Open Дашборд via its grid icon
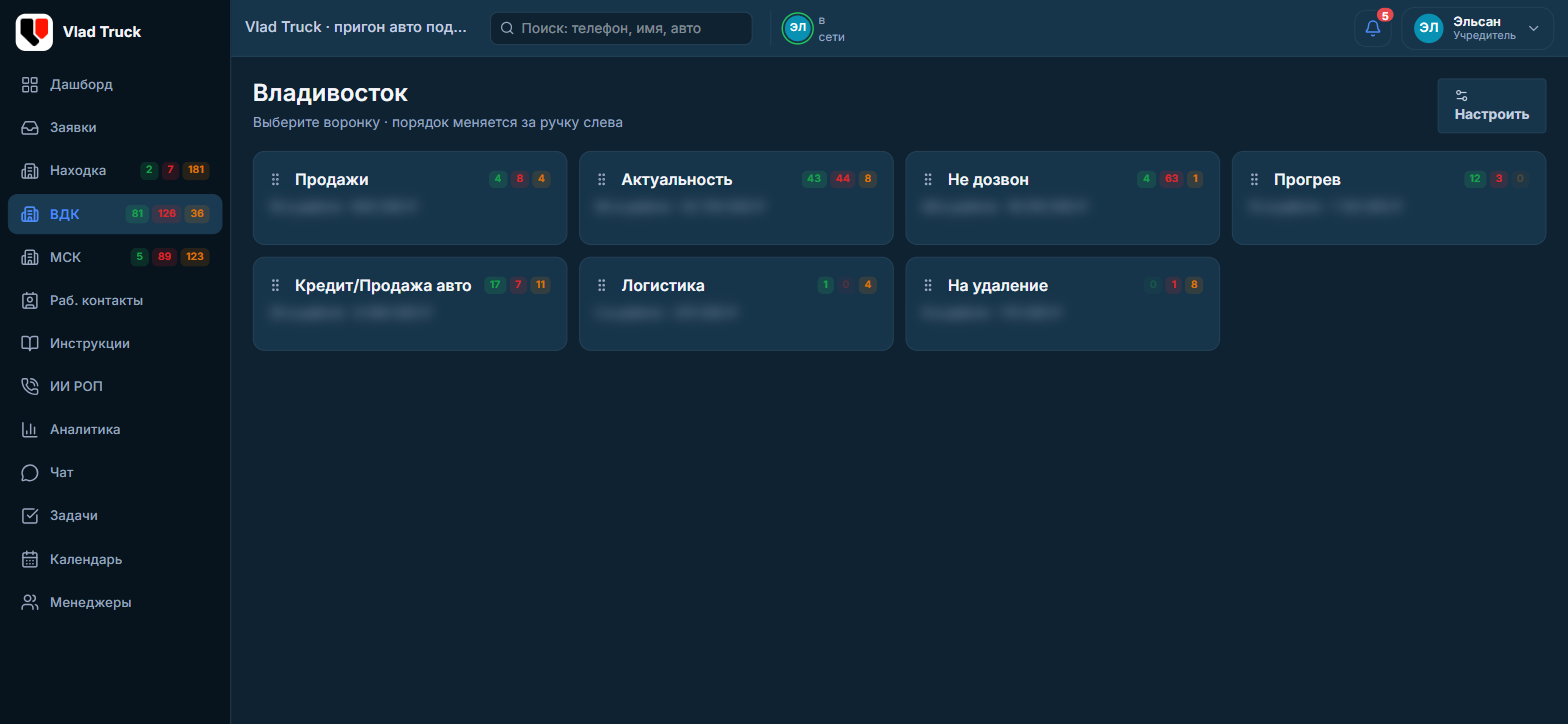Viewport: 1568px width, 724px height. tap(30, 84)
